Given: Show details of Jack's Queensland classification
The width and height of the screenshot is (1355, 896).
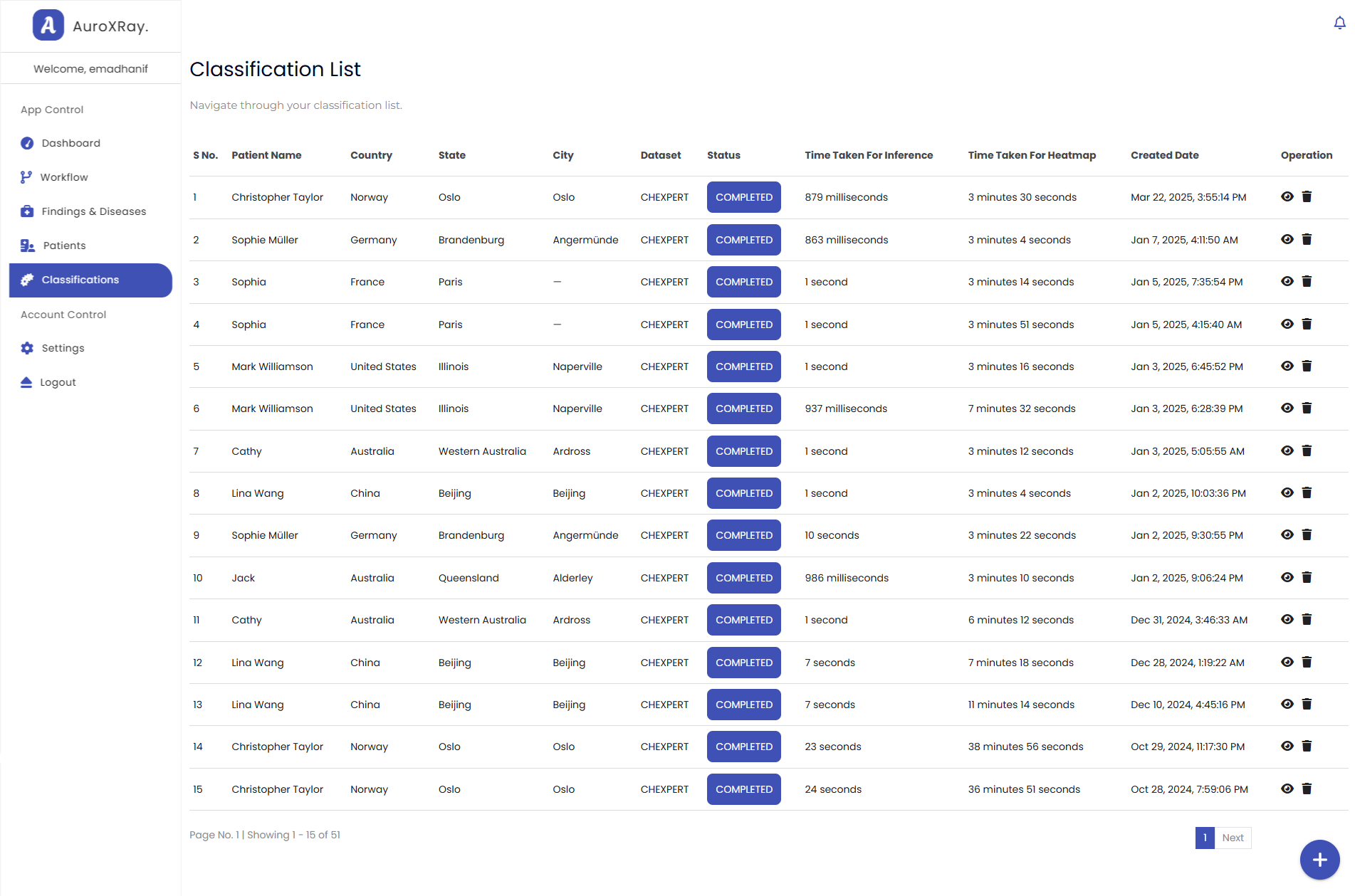Looking at the screenshot, I should (x=1287, y=577).
